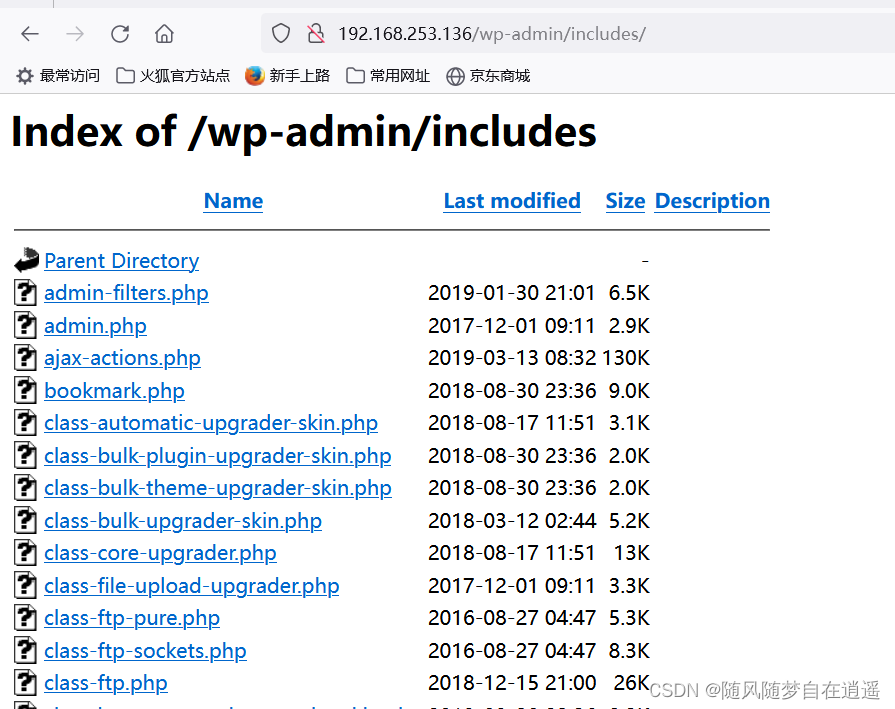Viewport: 895px width, 709px height.
Task: Click the page heading Index of /wp-admin/includes
Action: point(304,132)
